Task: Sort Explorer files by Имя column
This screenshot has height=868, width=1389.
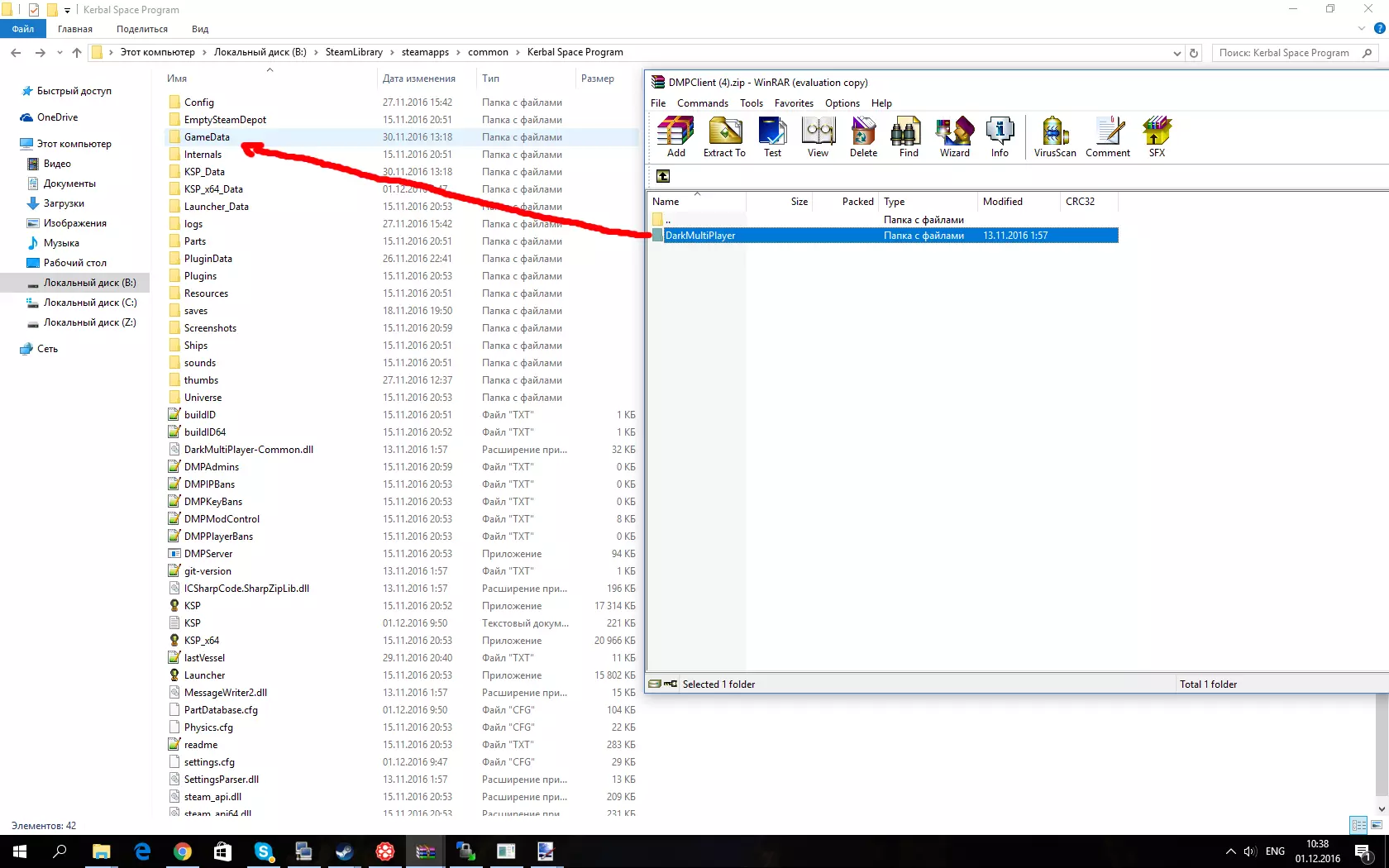Action: point(270,79)
